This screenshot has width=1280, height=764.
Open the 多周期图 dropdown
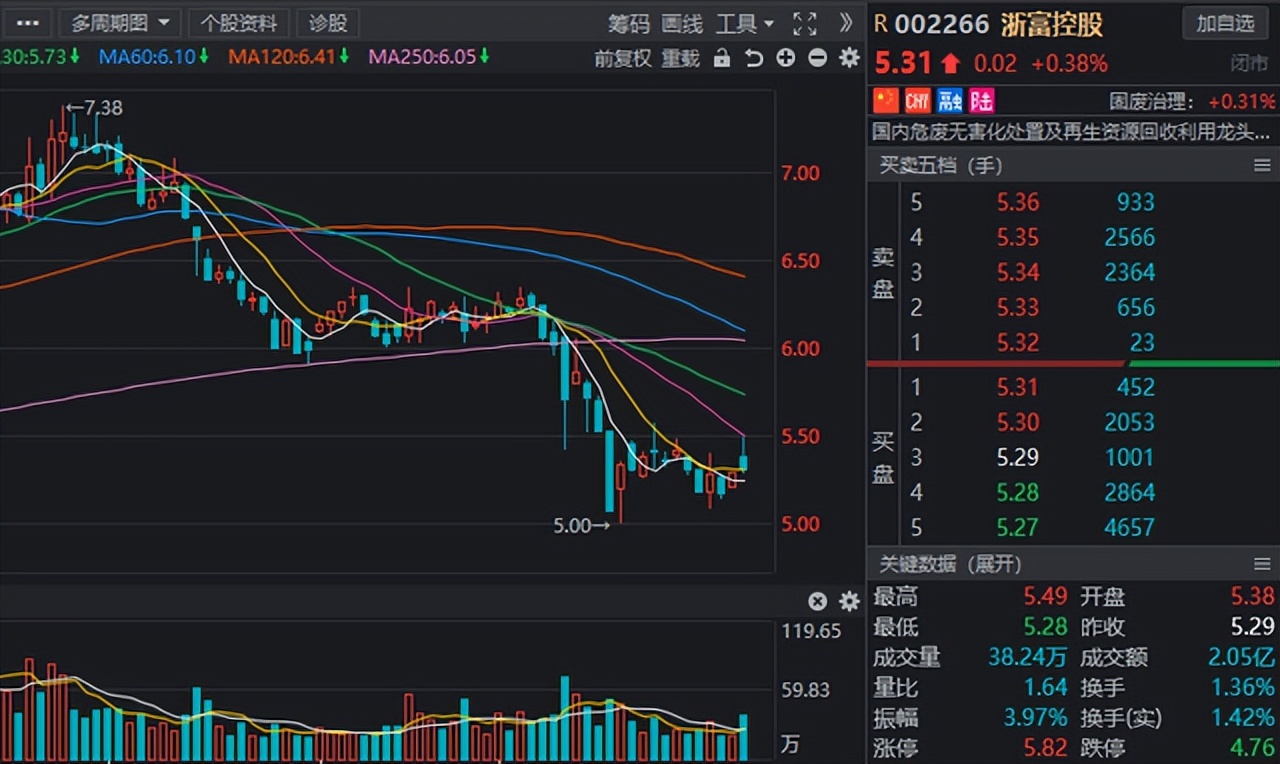point(120,23)
